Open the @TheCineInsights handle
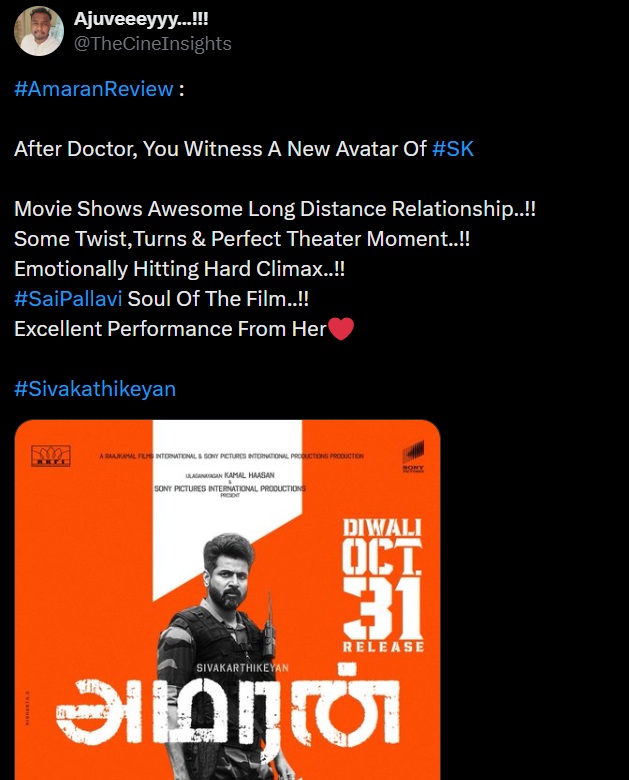 pyautogui.click(x=153, y=43)
